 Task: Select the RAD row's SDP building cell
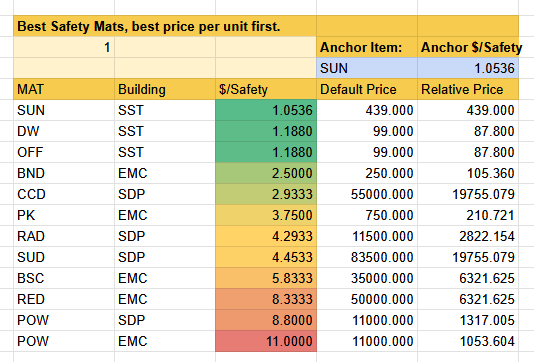point(165,236)
